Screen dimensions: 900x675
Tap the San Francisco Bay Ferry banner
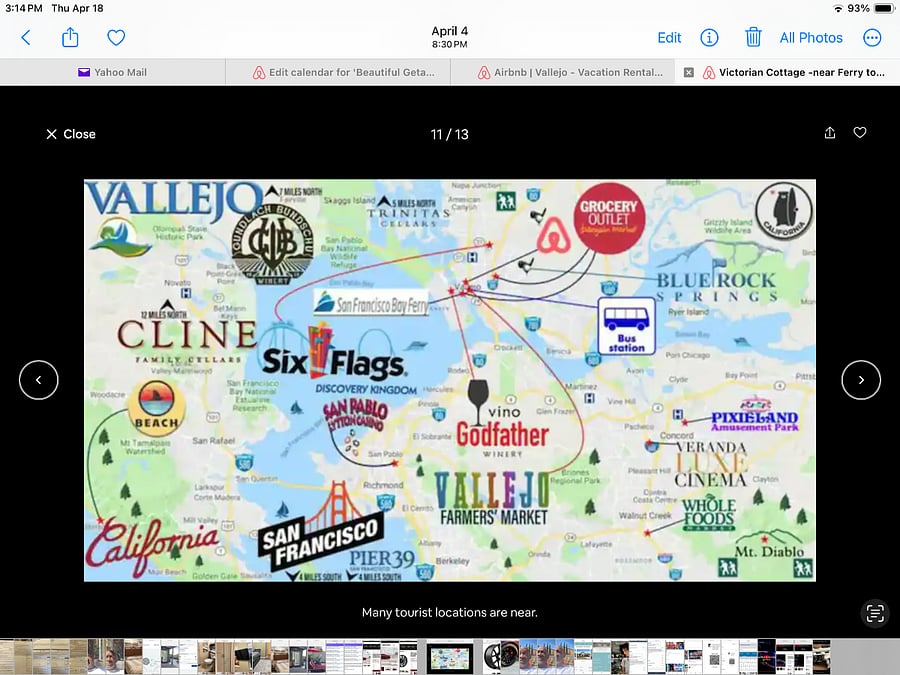click(371, 304)
